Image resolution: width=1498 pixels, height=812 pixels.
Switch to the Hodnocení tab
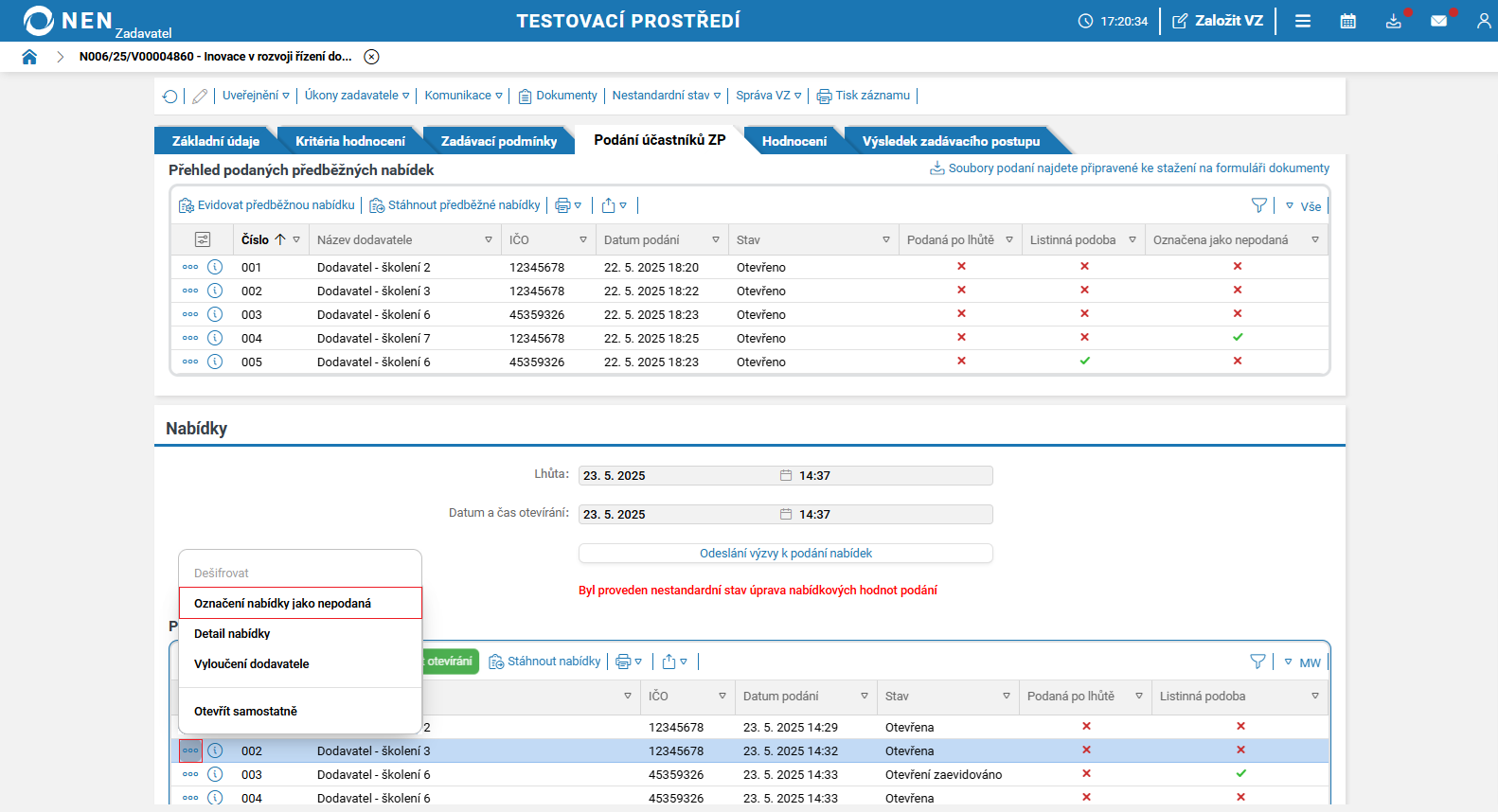(x=794, y=141)
